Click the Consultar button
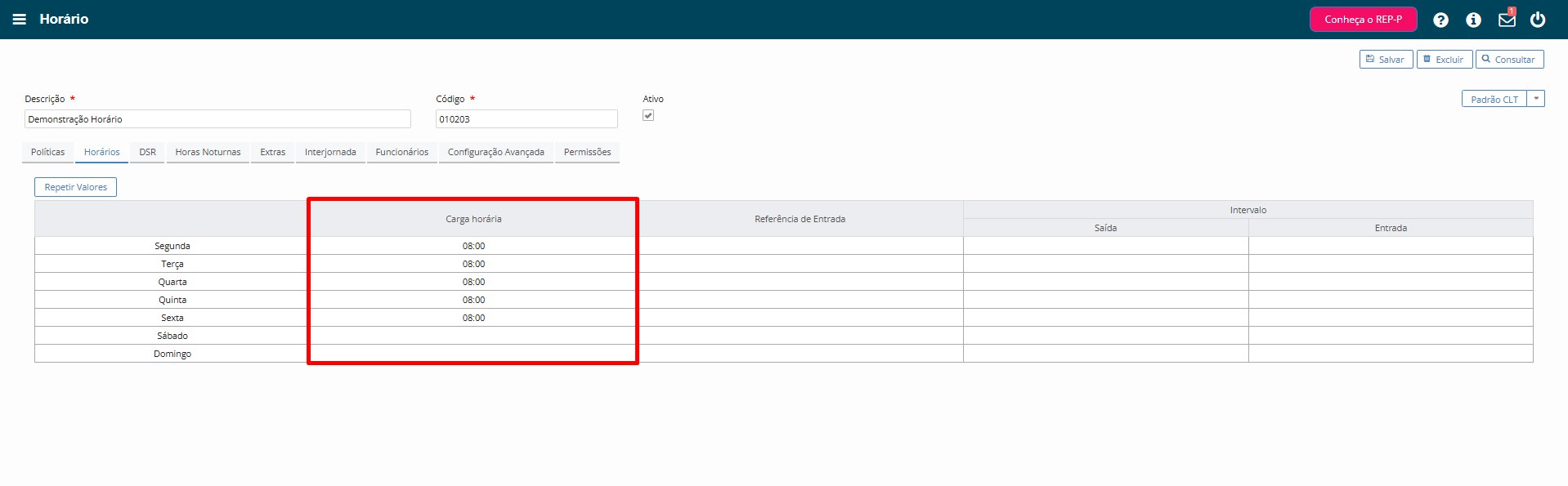1568x486 pixels. [x=1509, y=60]
